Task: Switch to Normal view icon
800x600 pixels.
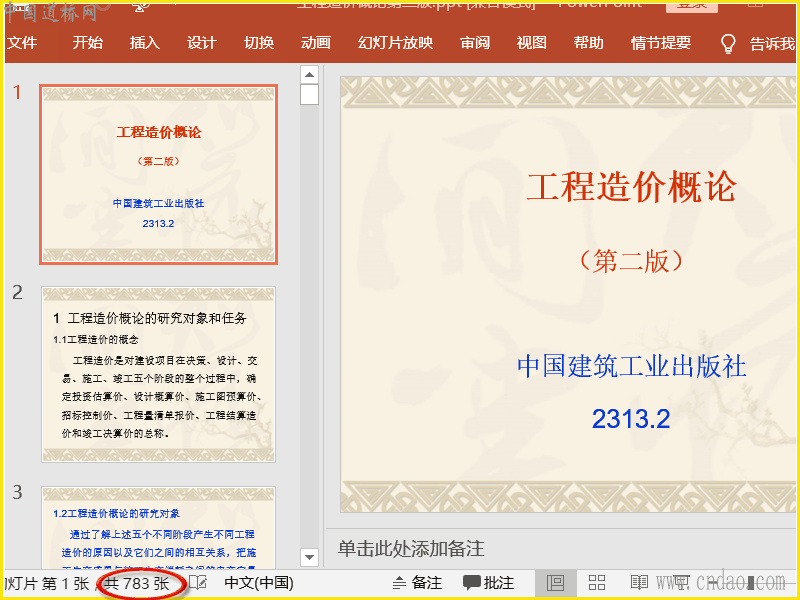Action: (556, 583)
